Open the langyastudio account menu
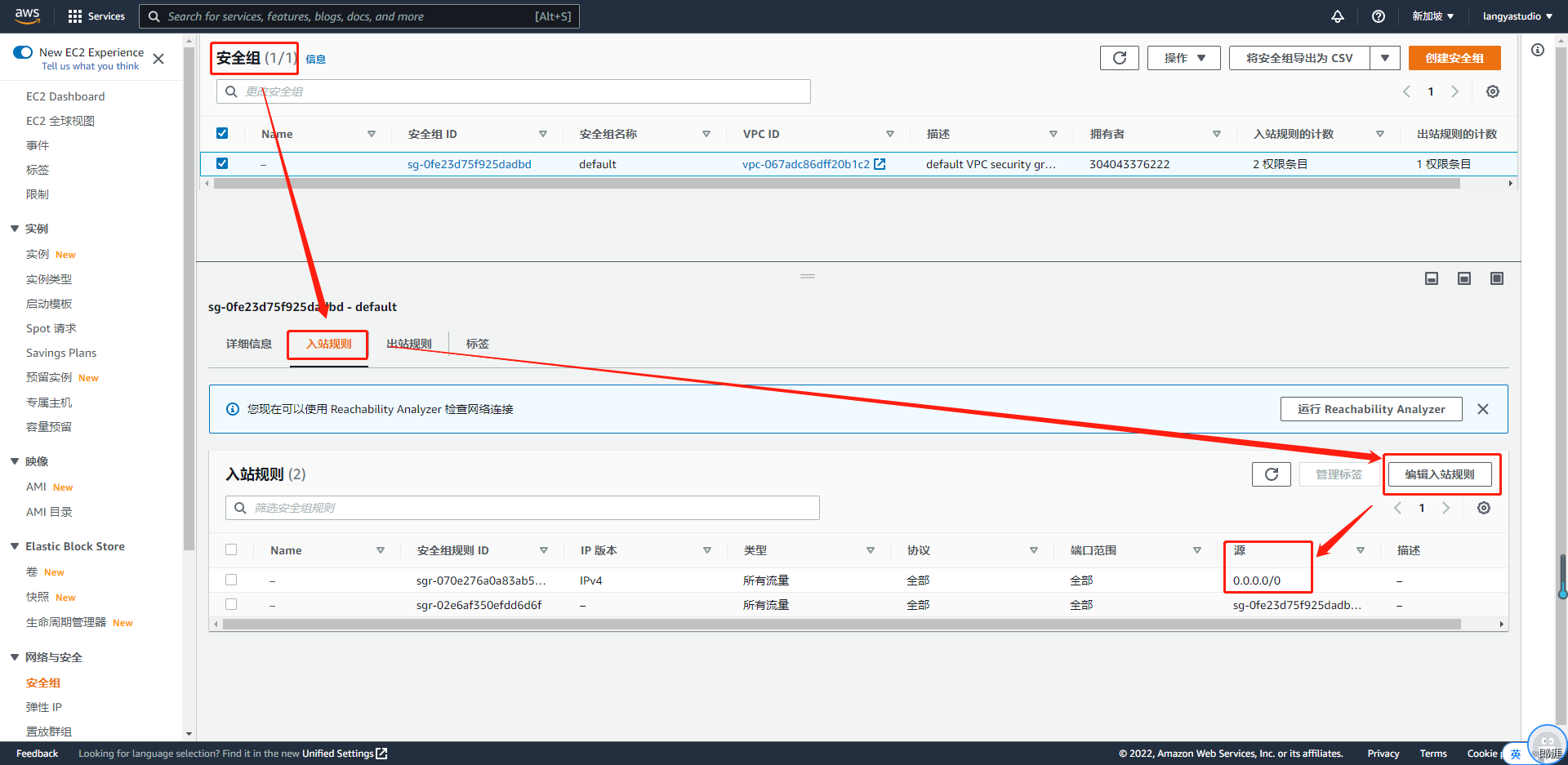Viewport: 1568px width, 765px height. tap(1518, 16)
